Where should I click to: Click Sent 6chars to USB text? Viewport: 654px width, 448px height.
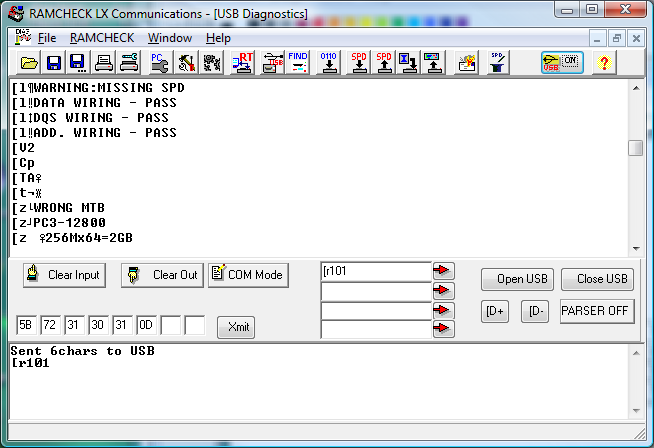click(83, 351)
